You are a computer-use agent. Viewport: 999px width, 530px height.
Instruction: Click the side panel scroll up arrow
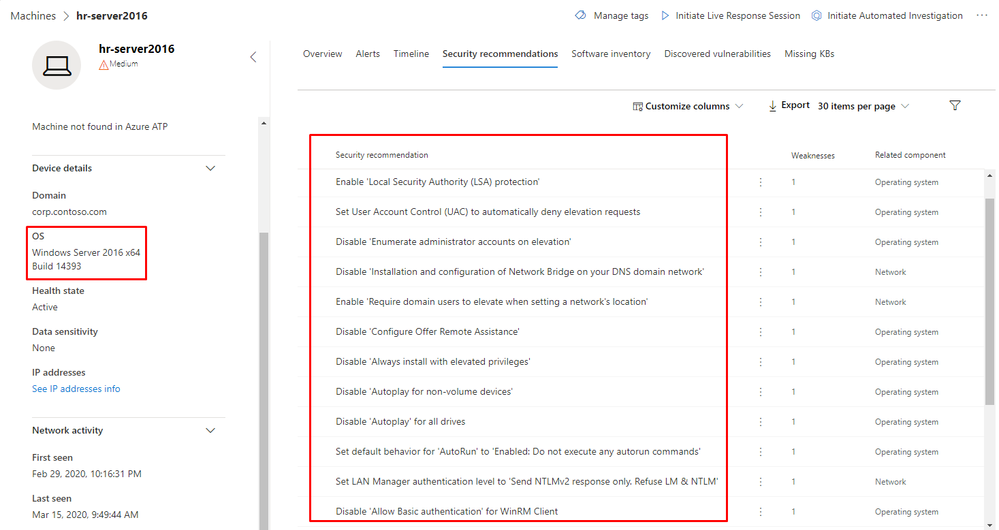(264, 123)
